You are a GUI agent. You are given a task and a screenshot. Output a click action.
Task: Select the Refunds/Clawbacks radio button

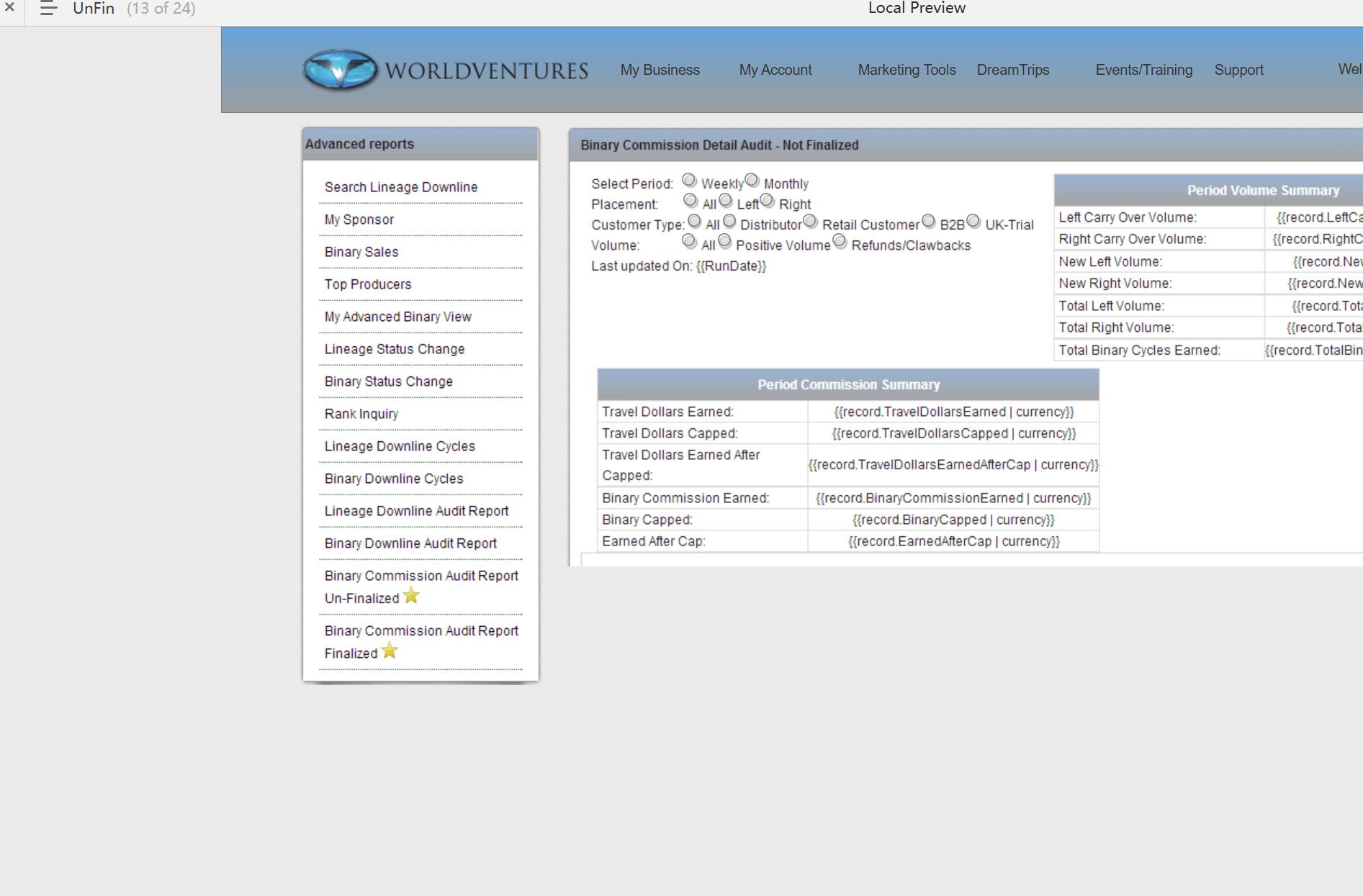tap(840, 242)
